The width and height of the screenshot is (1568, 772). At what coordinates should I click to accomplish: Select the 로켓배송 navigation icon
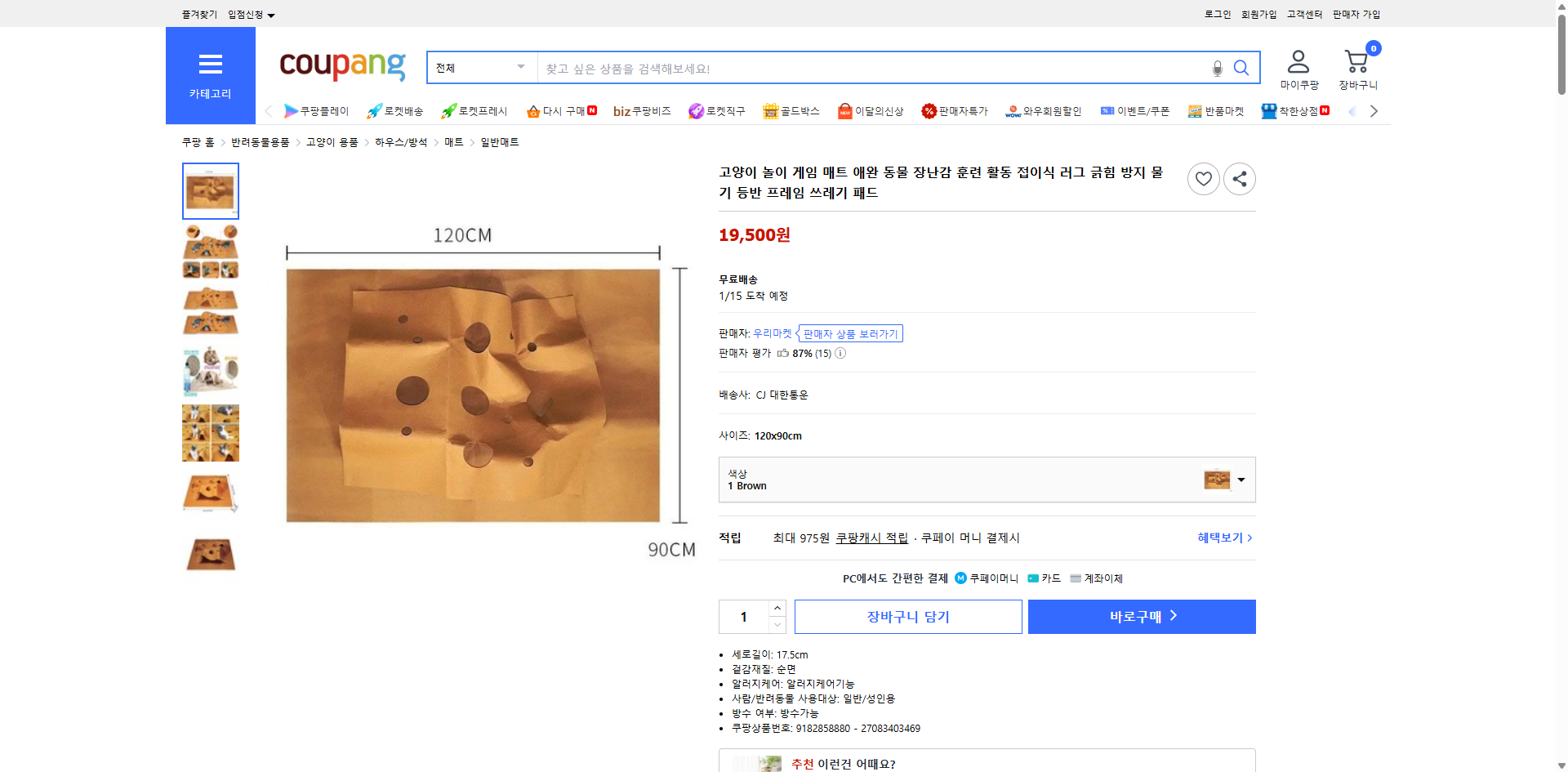[x=395, y=110]
